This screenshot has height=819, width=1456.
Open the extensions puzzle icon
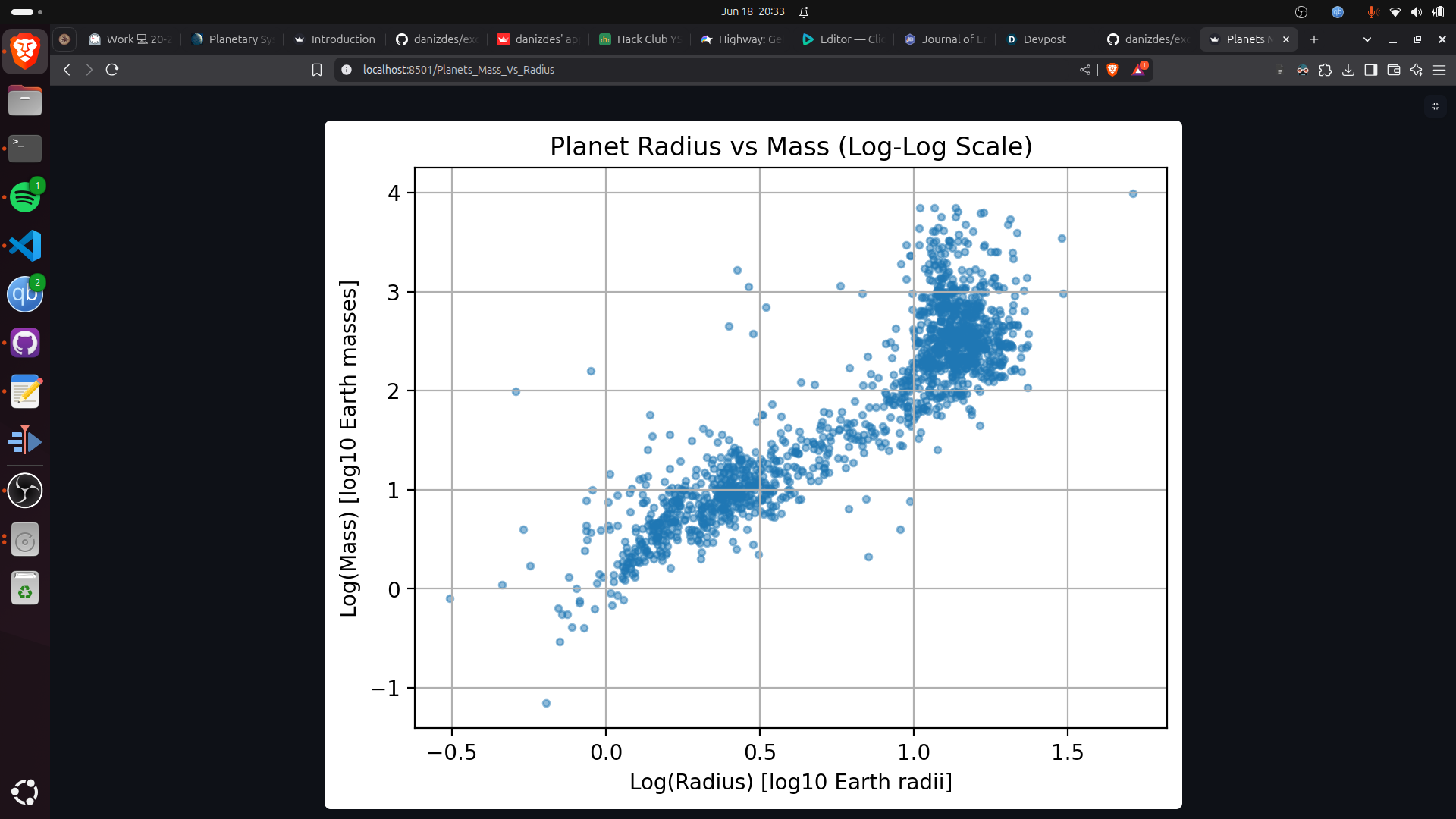[1326, 70]
